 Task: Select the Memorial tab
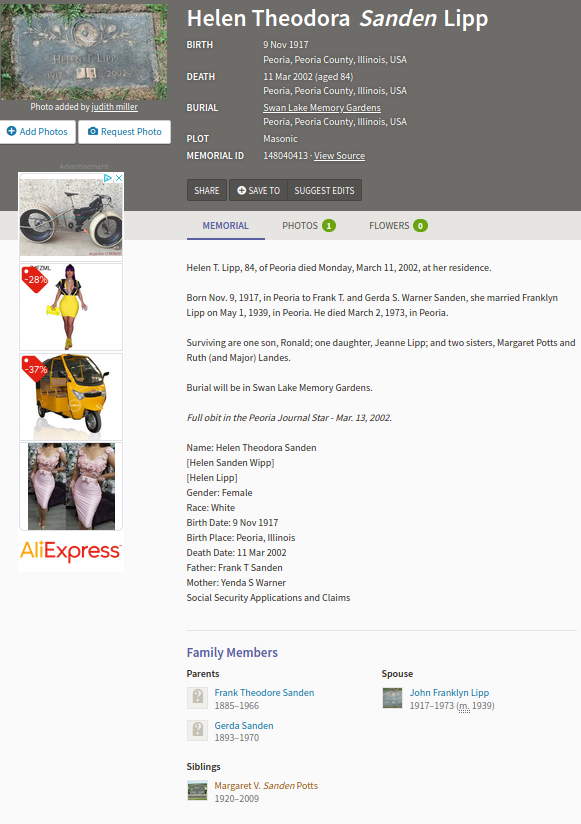pyautogui.click(x=226, y=225)
